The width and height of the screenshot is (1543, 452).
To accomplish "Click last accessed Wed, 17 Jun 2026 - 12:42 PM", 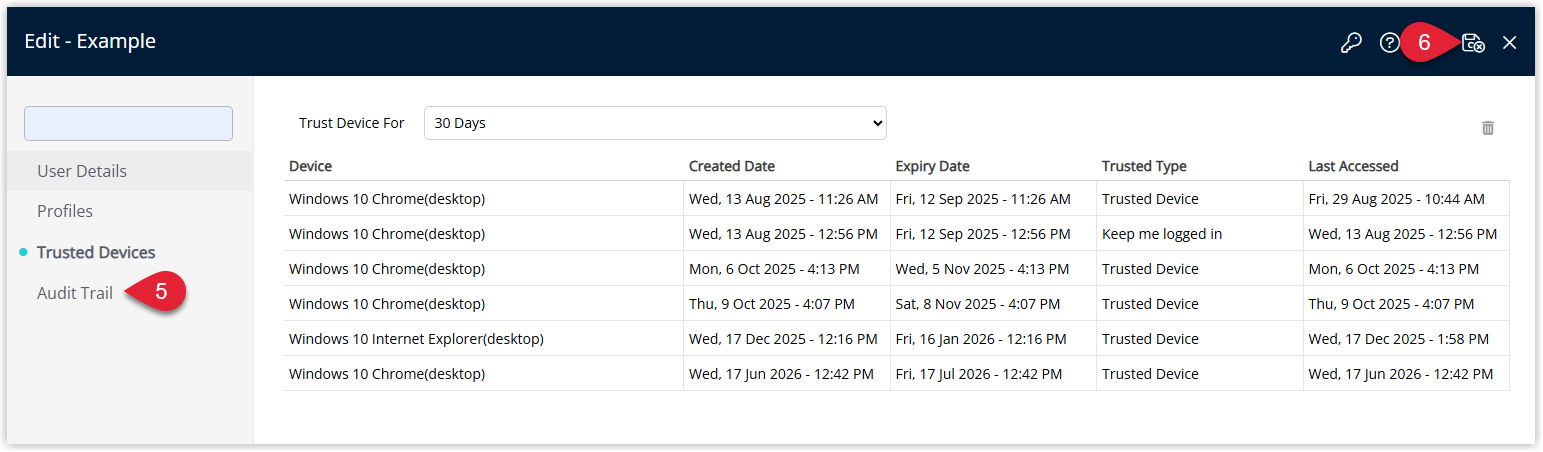I will (x=1401, y=374).
